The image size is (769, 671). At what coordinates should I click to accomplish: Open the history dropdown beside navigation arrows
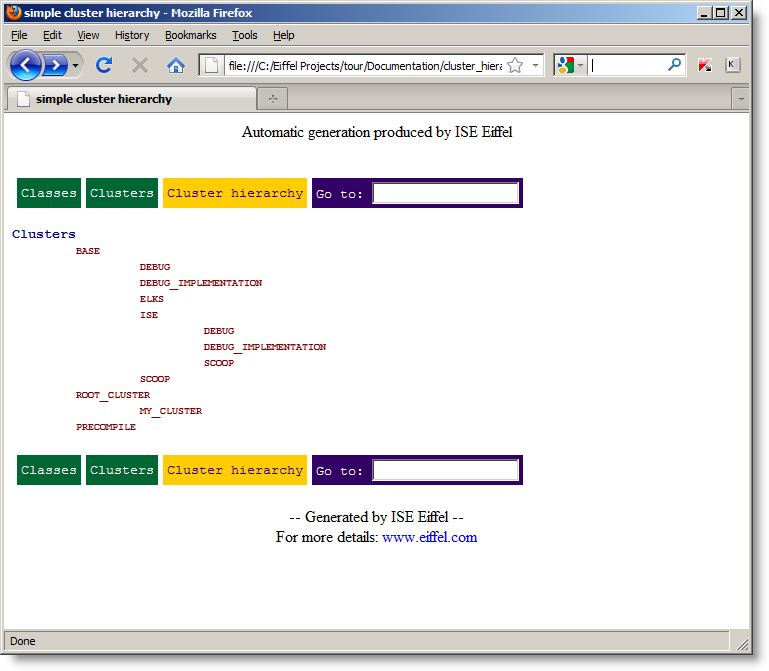(76, 65)
